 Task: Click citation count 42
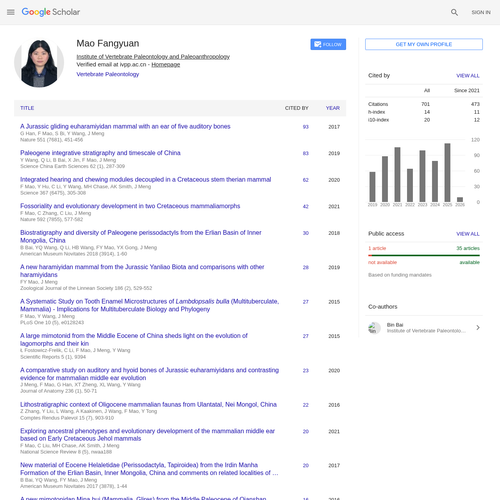(306, 207)
